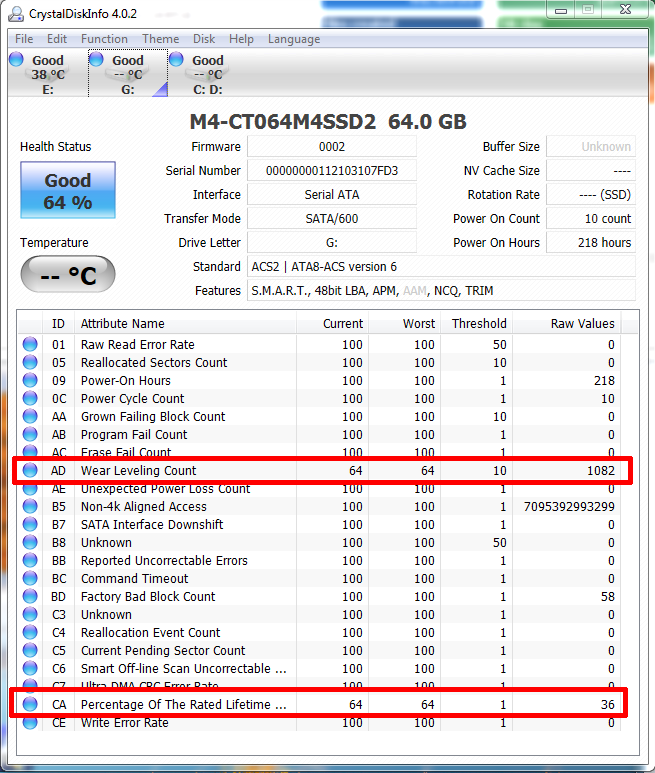Click the status orb for Grown Failing Block Count
655x773 pixels.
point(30,416)
